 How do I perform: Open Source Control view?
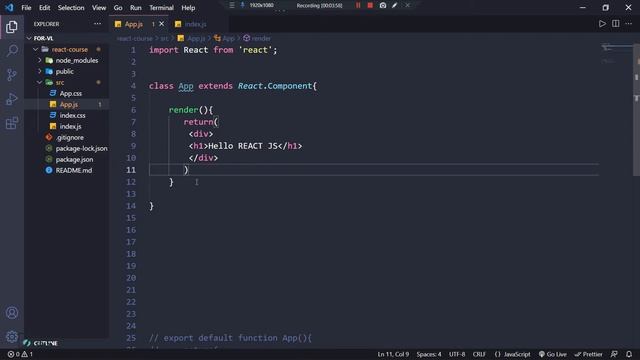(x=12, y=75)
